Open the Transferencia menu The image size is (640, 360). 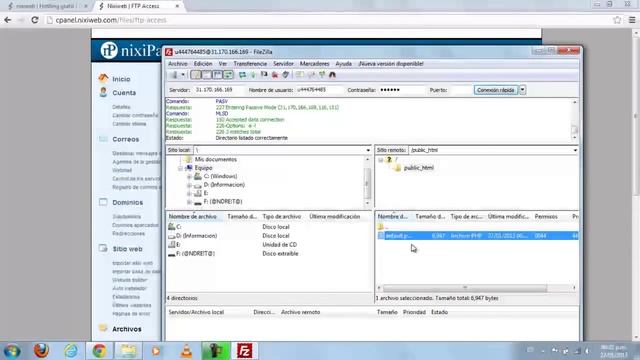(x=250, y=64)
